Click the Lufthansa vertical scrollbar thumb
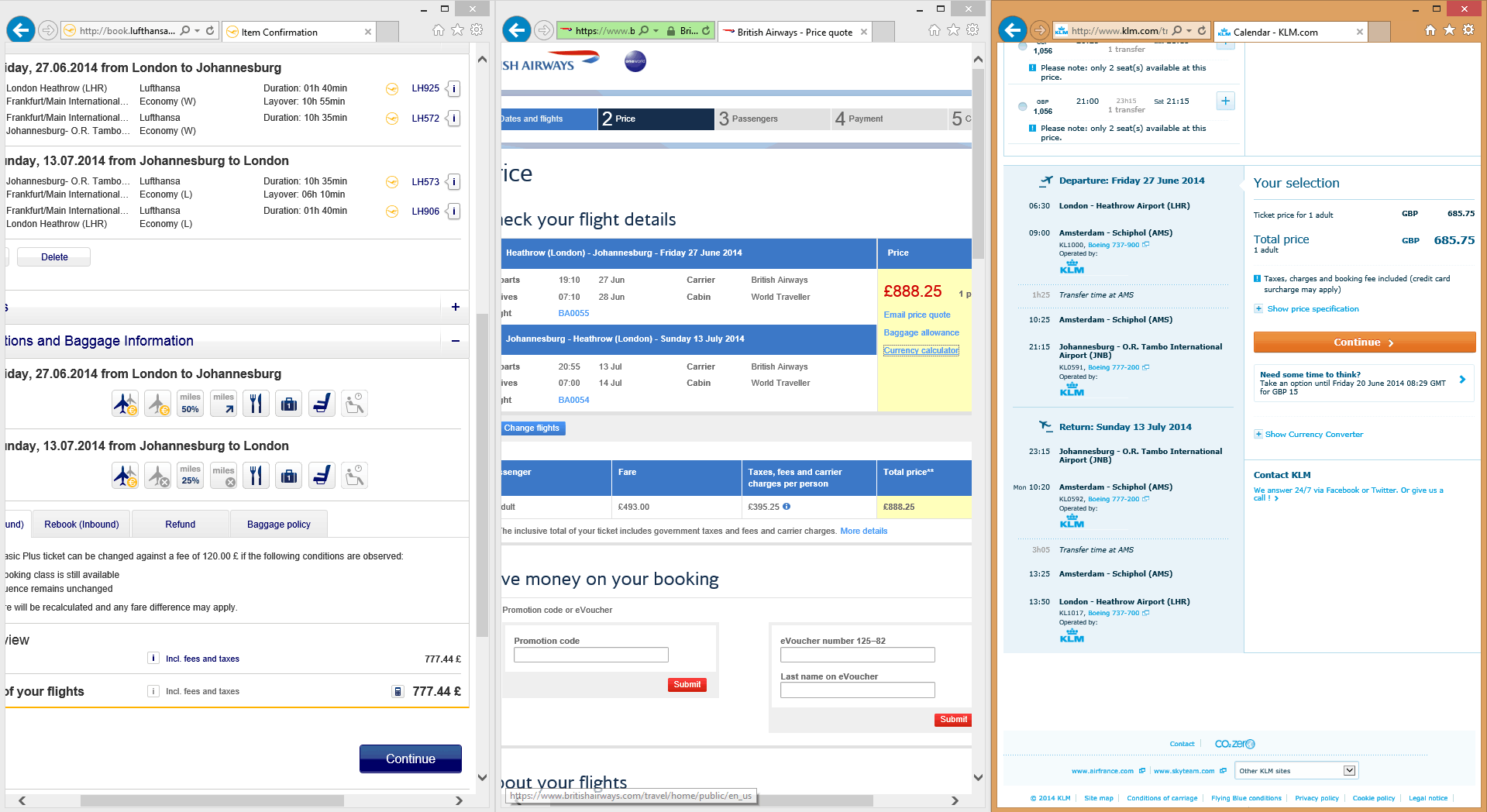Screen dimensions: 1487x812 [482, 475]
